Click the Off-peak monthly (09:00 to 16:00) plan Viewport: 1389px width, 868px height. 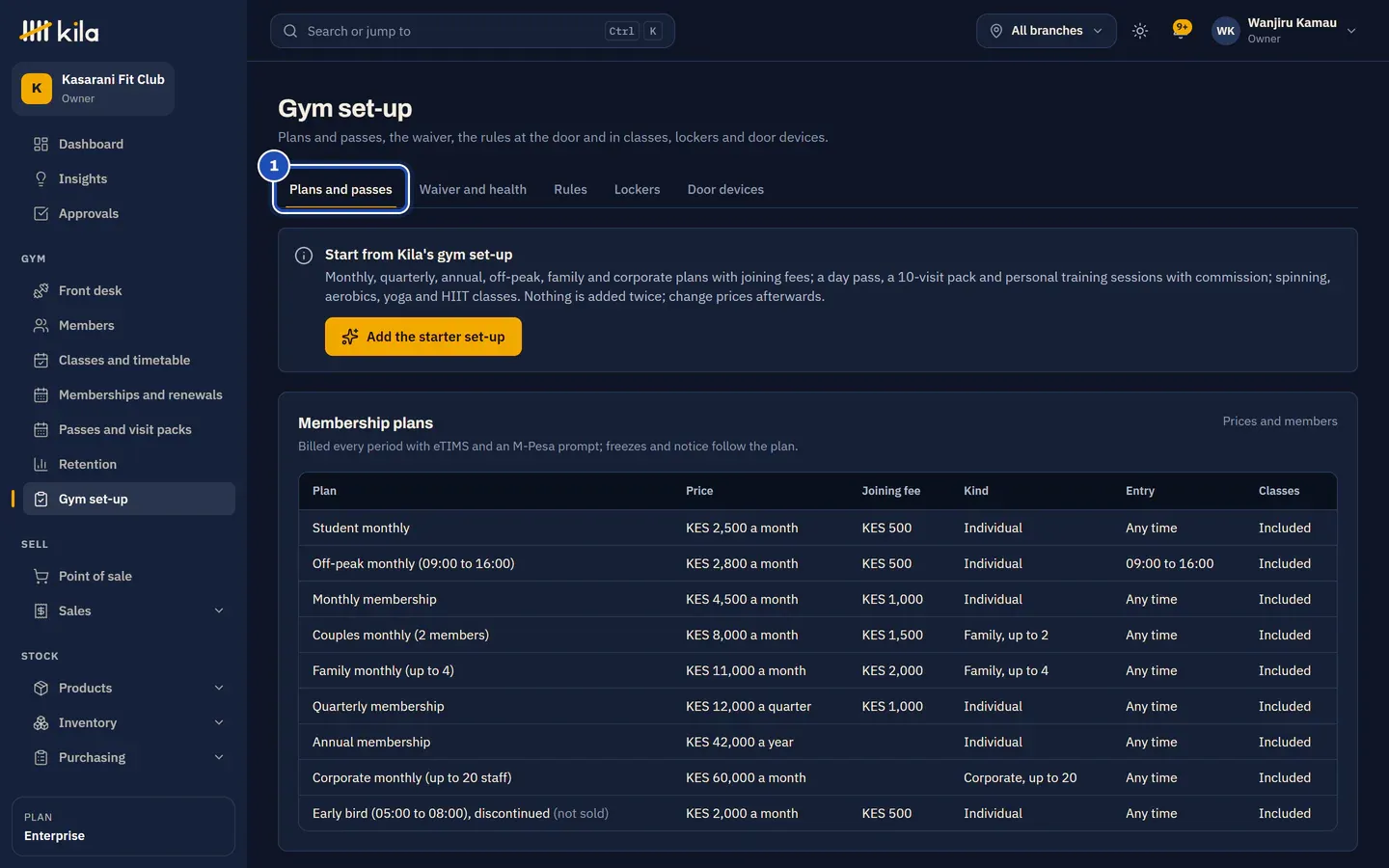tap(413, 563)
